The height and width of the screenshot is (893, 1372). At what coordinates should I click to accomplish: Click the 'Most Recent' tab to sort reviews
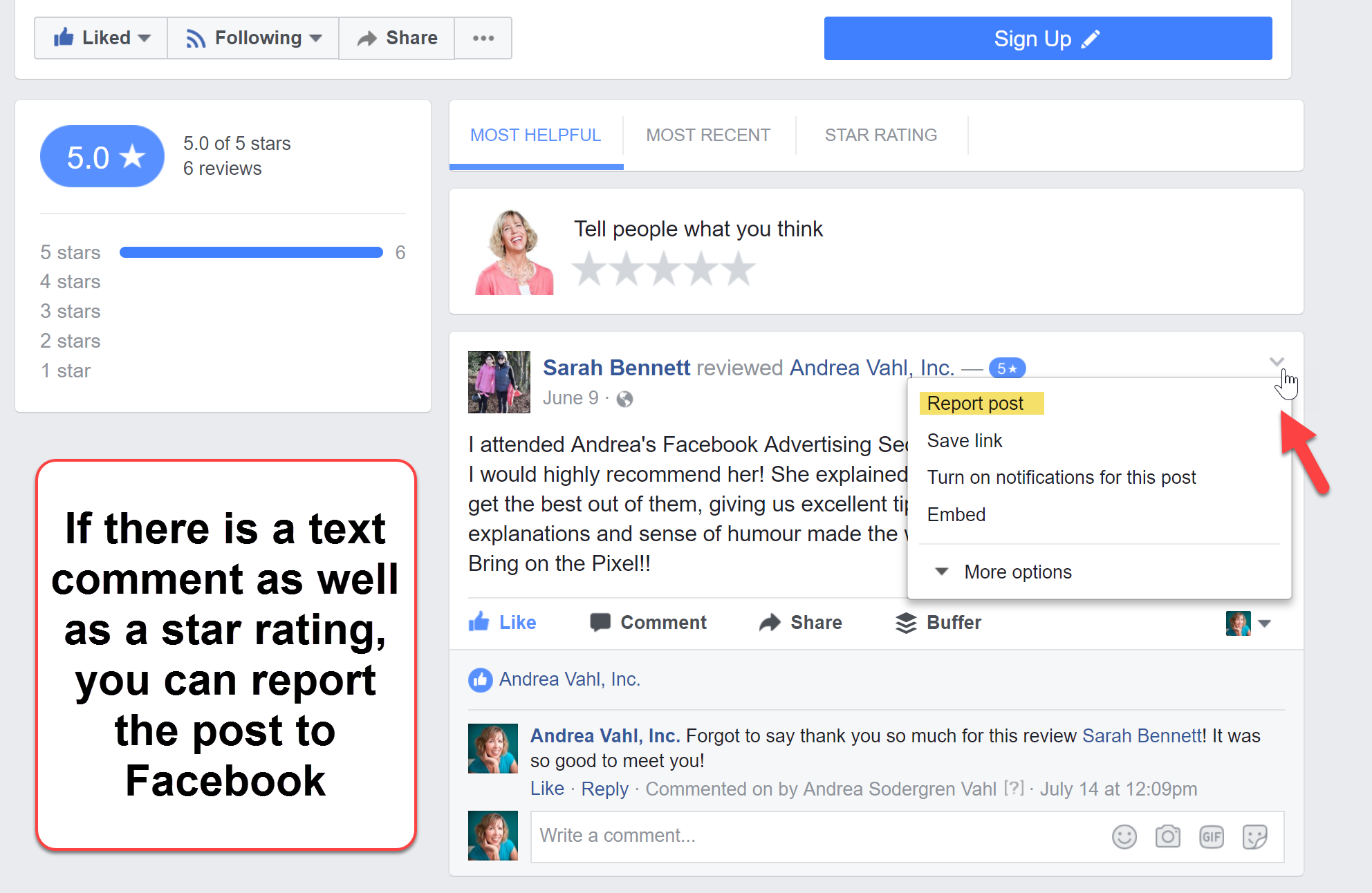pyautogui.click(x=709, y=134)
